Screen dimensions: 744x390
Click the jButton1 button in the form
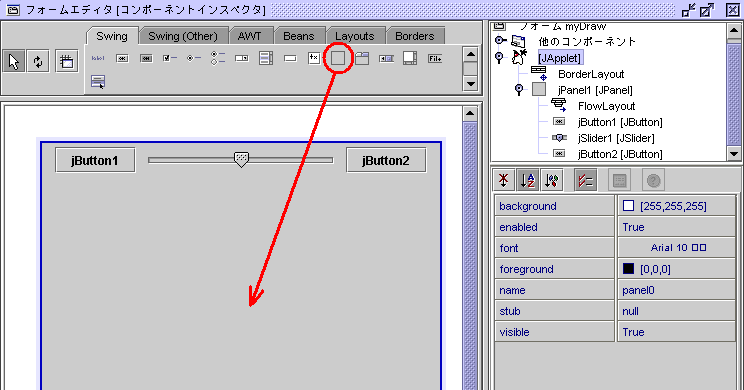pos(95,160)
